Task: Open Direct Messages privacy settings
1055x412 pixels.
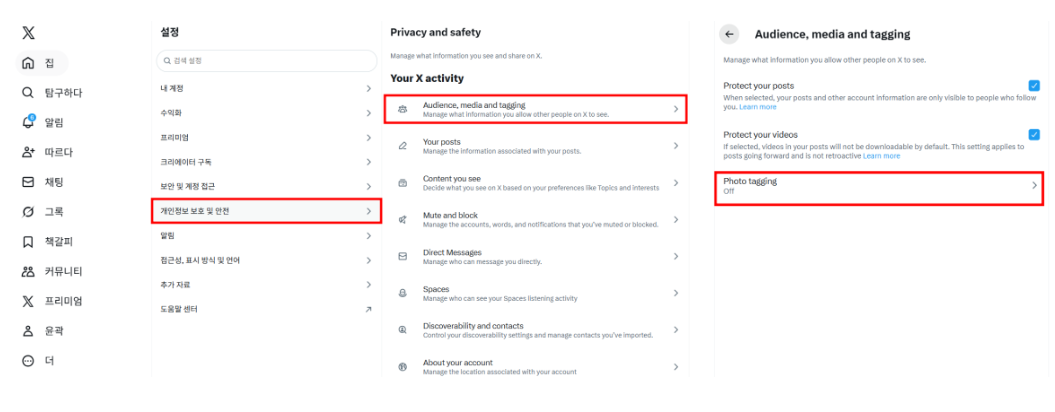Action: (x=535, y=256)
